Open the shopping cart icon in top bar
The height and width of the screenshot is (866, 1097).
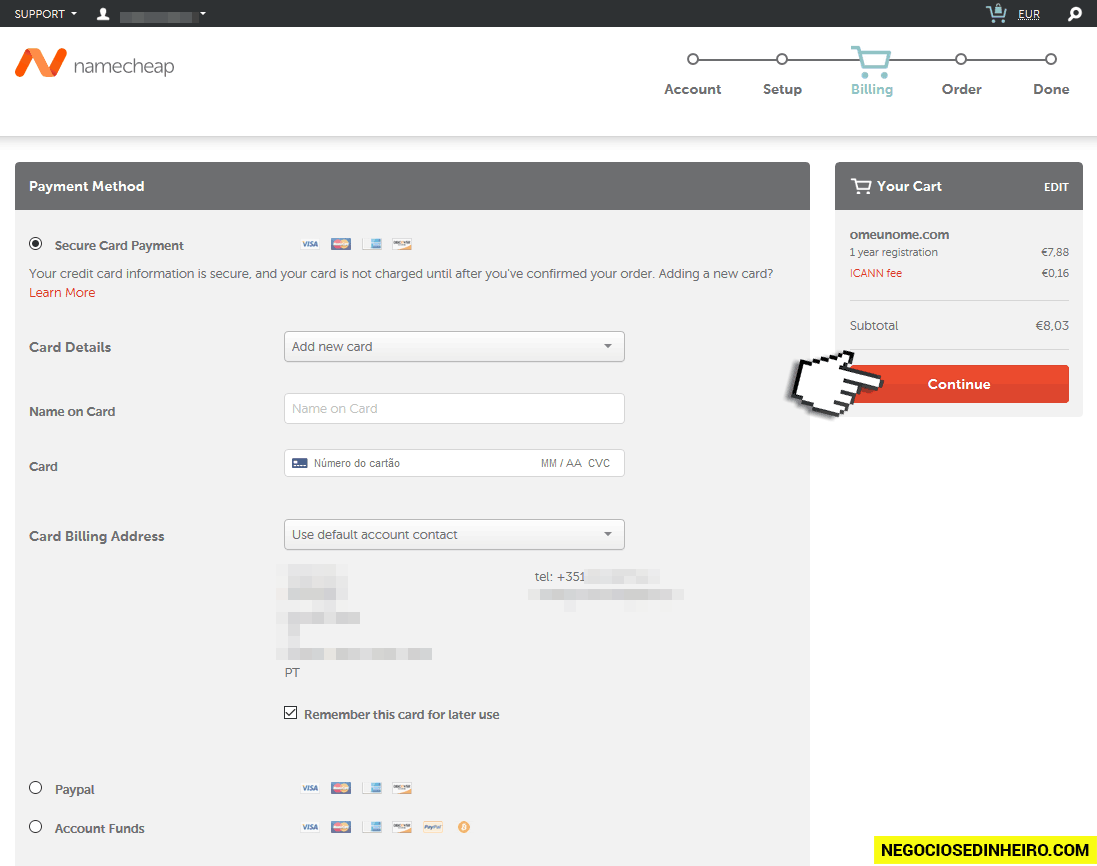coord(996,13)
